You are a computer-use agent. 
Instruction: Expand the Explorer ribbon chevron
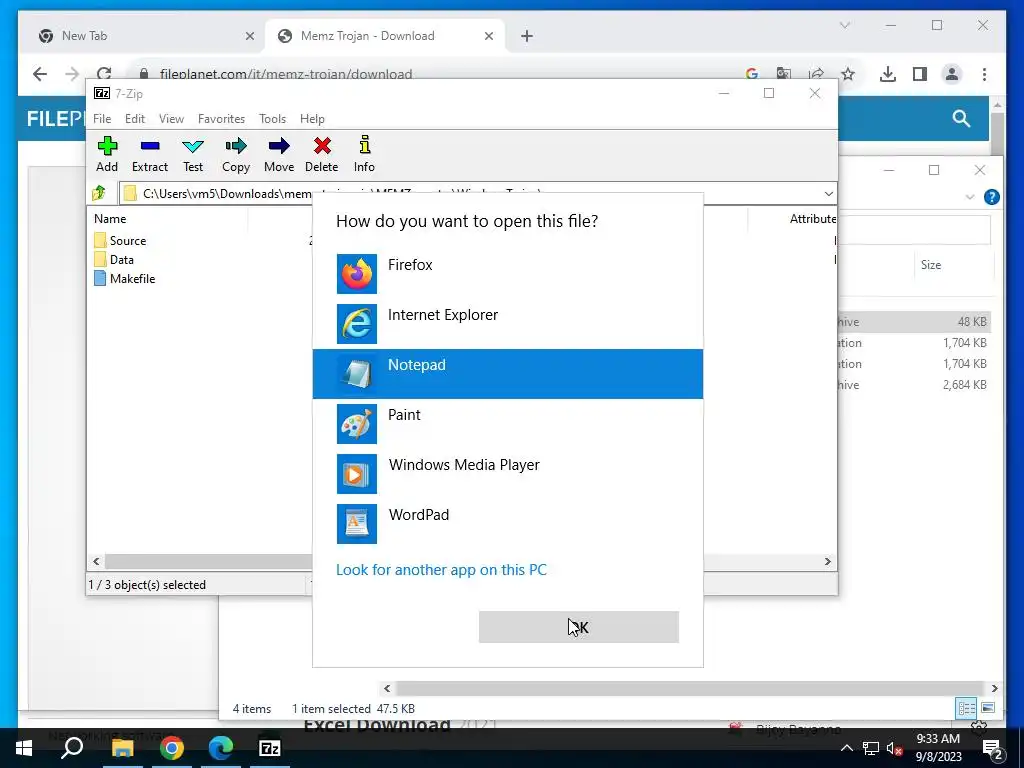(970, 197)
